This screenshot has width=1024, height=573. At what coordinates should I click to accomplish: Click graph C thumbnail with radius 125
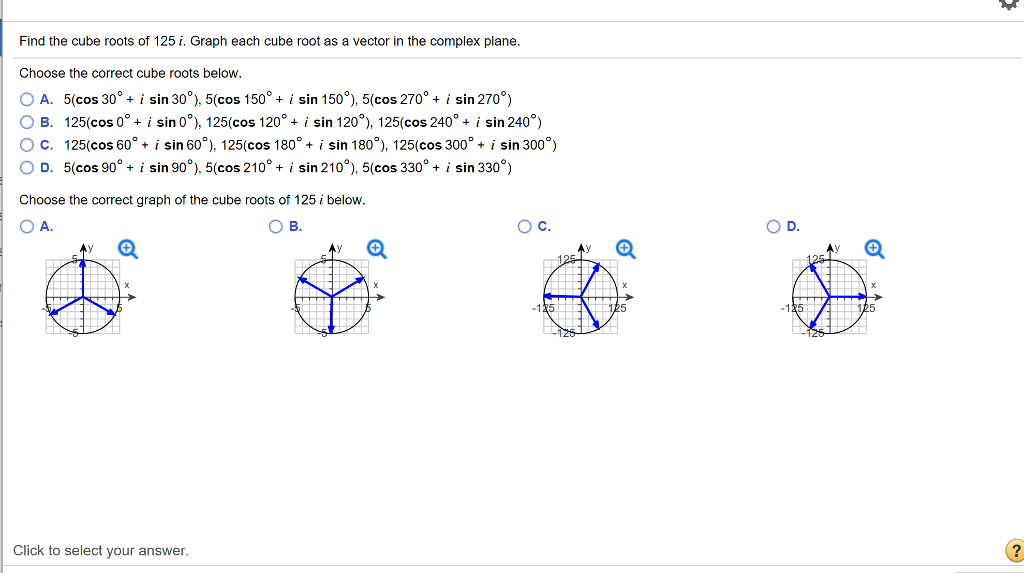point(582,297)
